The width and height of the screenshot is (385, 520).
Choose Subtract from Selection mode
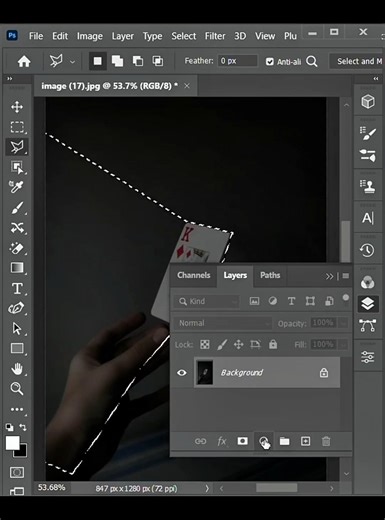pos(138,61)
